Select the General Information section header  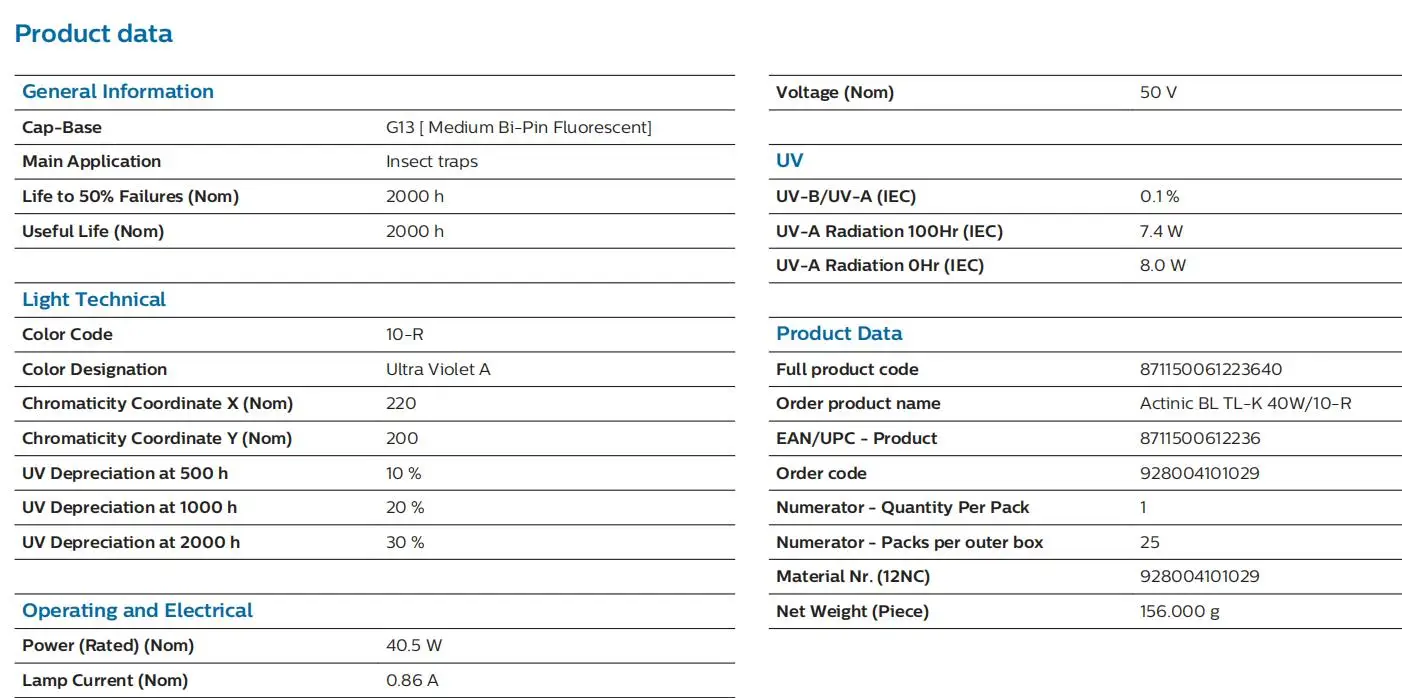(x=118, y=91)
